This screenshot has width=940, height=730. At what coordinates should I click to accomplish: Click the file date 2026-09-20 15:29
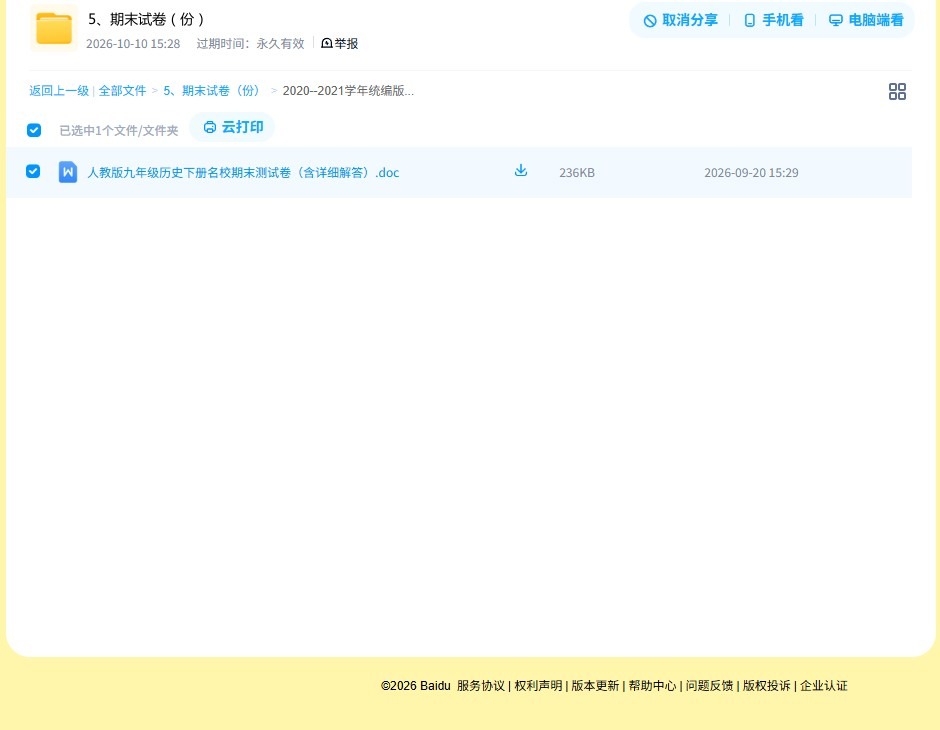click(x=751, y=173)
